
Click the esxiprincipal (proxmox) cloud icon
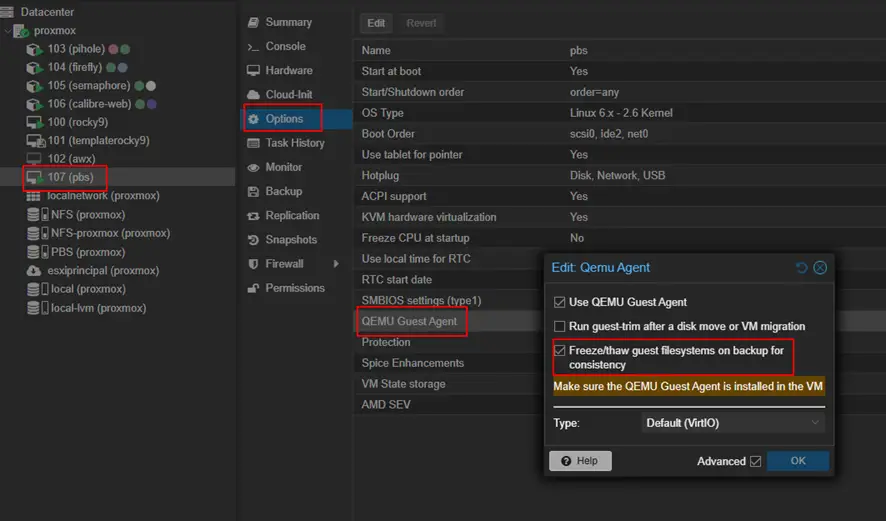pyautogui.click(x=34, y=271)
